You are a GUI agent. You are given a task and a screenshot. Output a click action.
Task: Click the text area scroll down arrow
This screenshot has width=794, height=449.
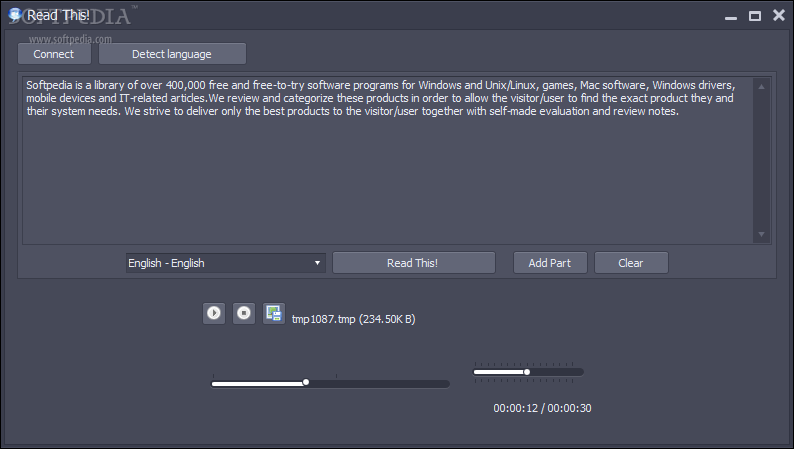click(x=761, y=234)
